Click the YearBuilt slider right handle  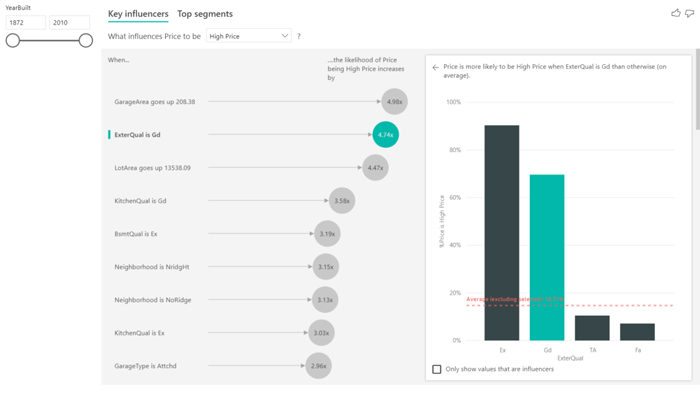click(86, 41)
